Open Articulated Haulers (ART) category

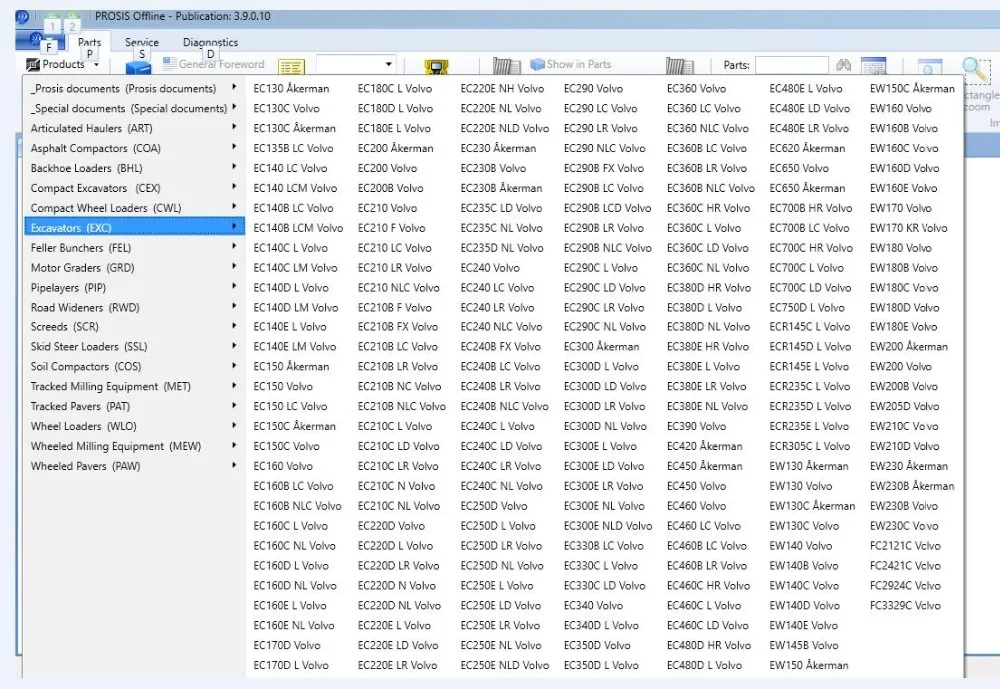coord(135,128)
